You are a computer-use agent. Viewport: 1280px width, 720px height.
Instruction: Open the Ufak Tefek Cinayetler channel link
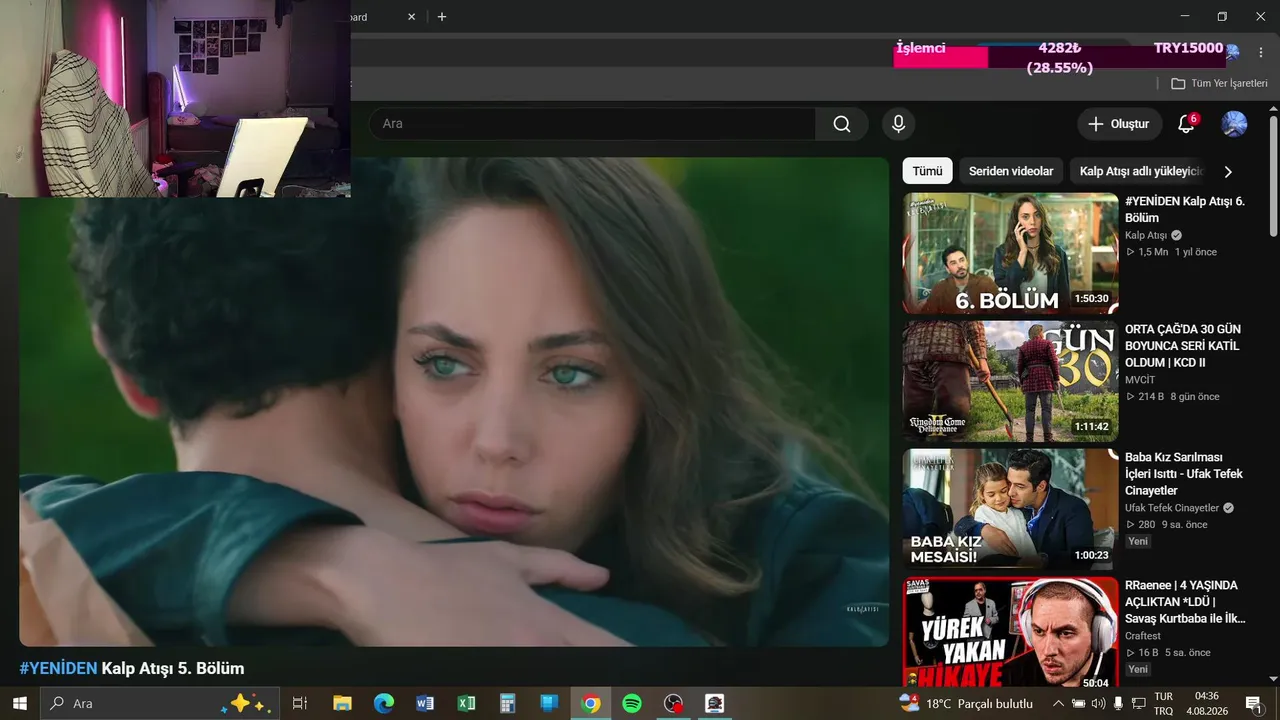(x=1172, y=508)
